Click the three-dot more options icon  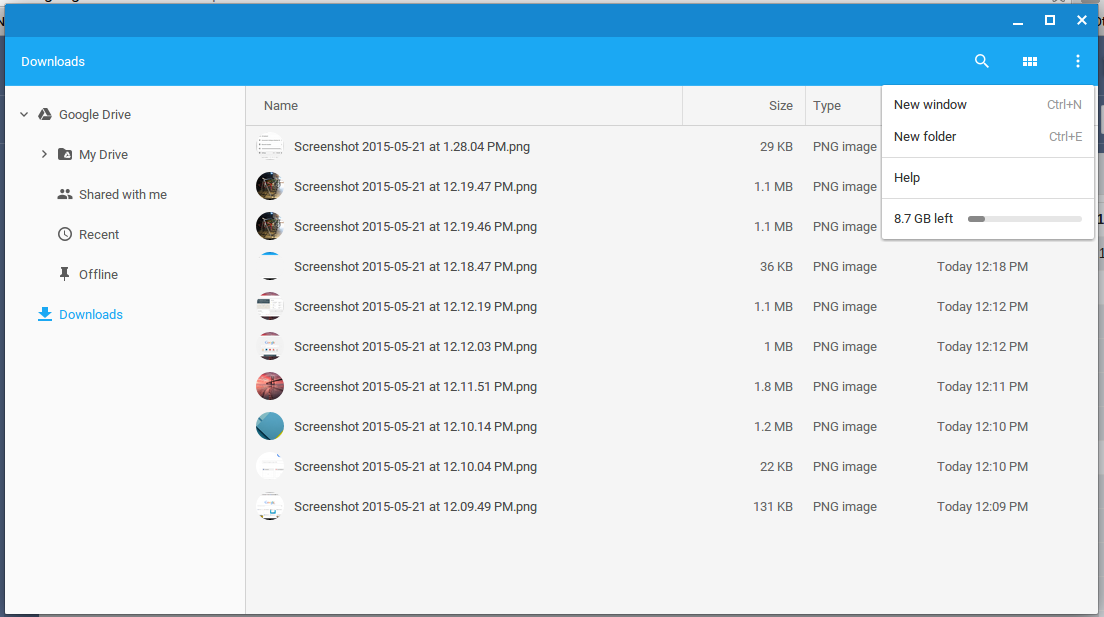(1077, 61)
